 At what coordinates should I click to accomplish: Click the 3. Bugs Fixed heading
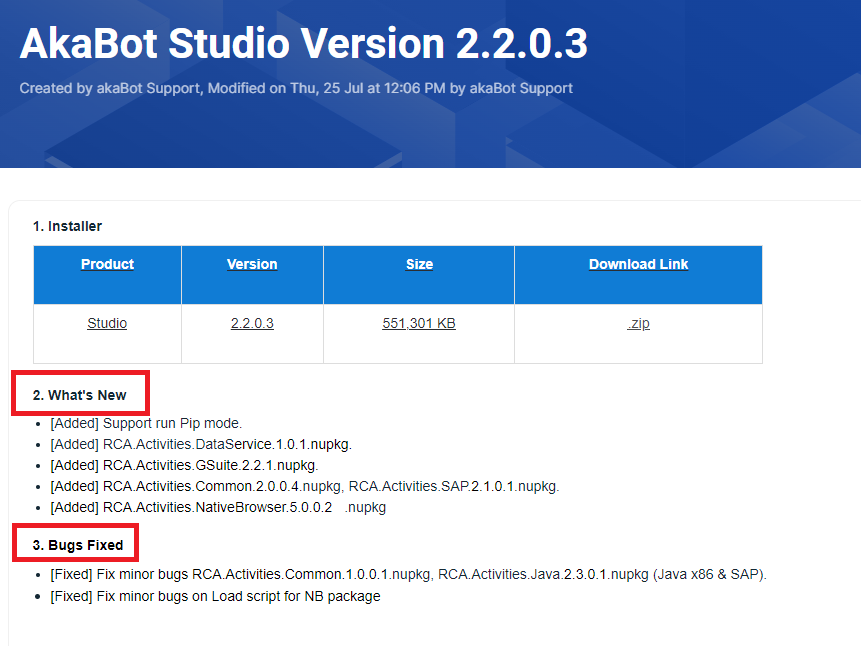[x=78, y=545]
